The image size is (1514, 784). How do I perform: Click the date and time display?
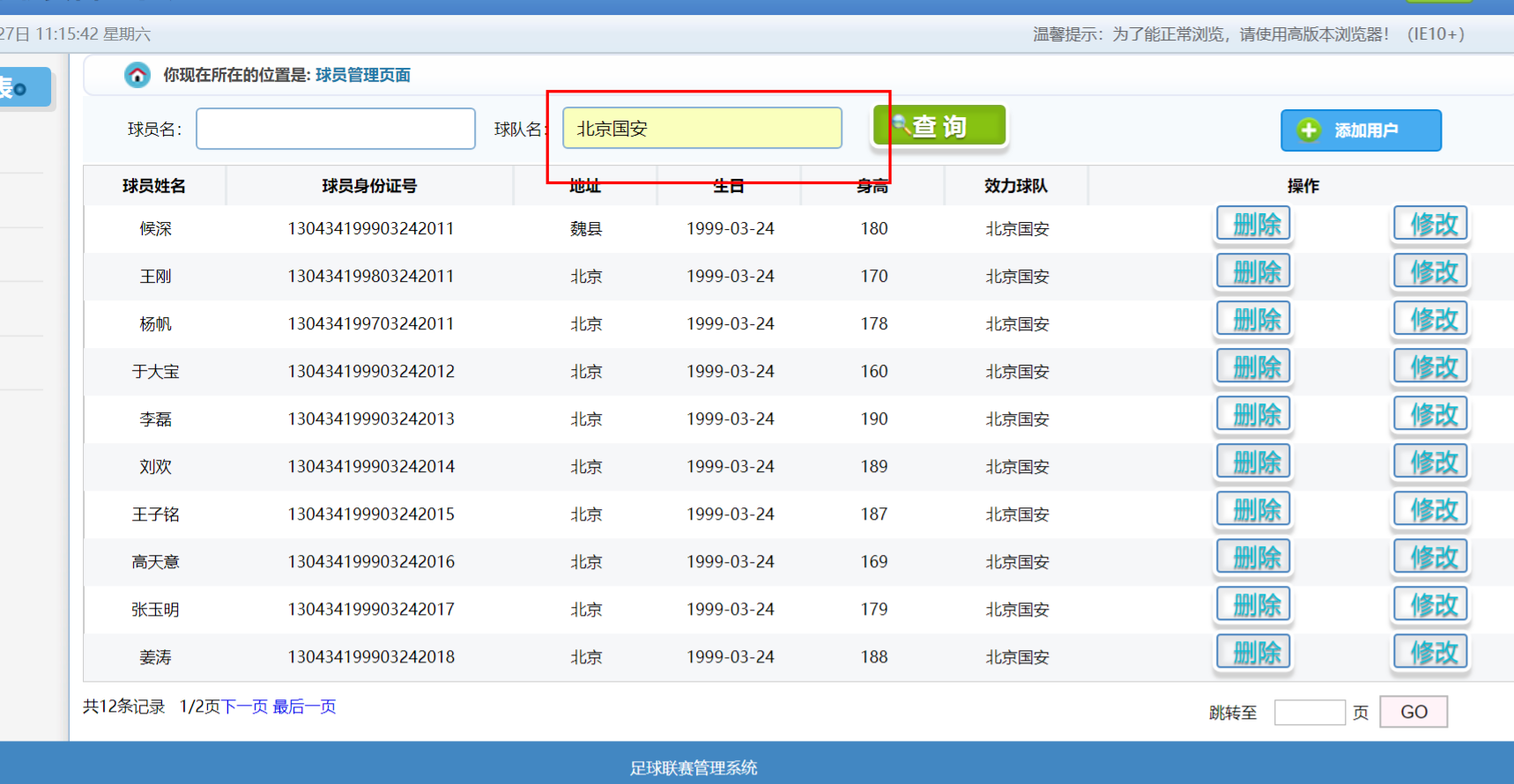[x=75, y=34]
